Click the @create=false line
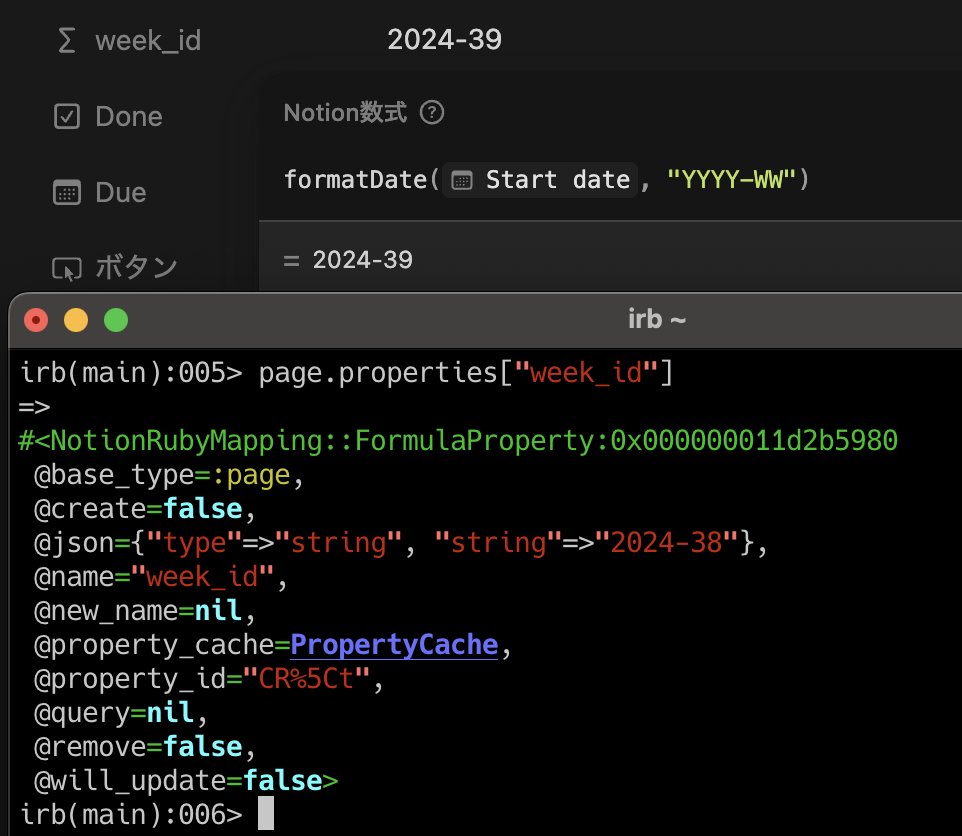Screen dimensions: 962x836 click(145, 509)
